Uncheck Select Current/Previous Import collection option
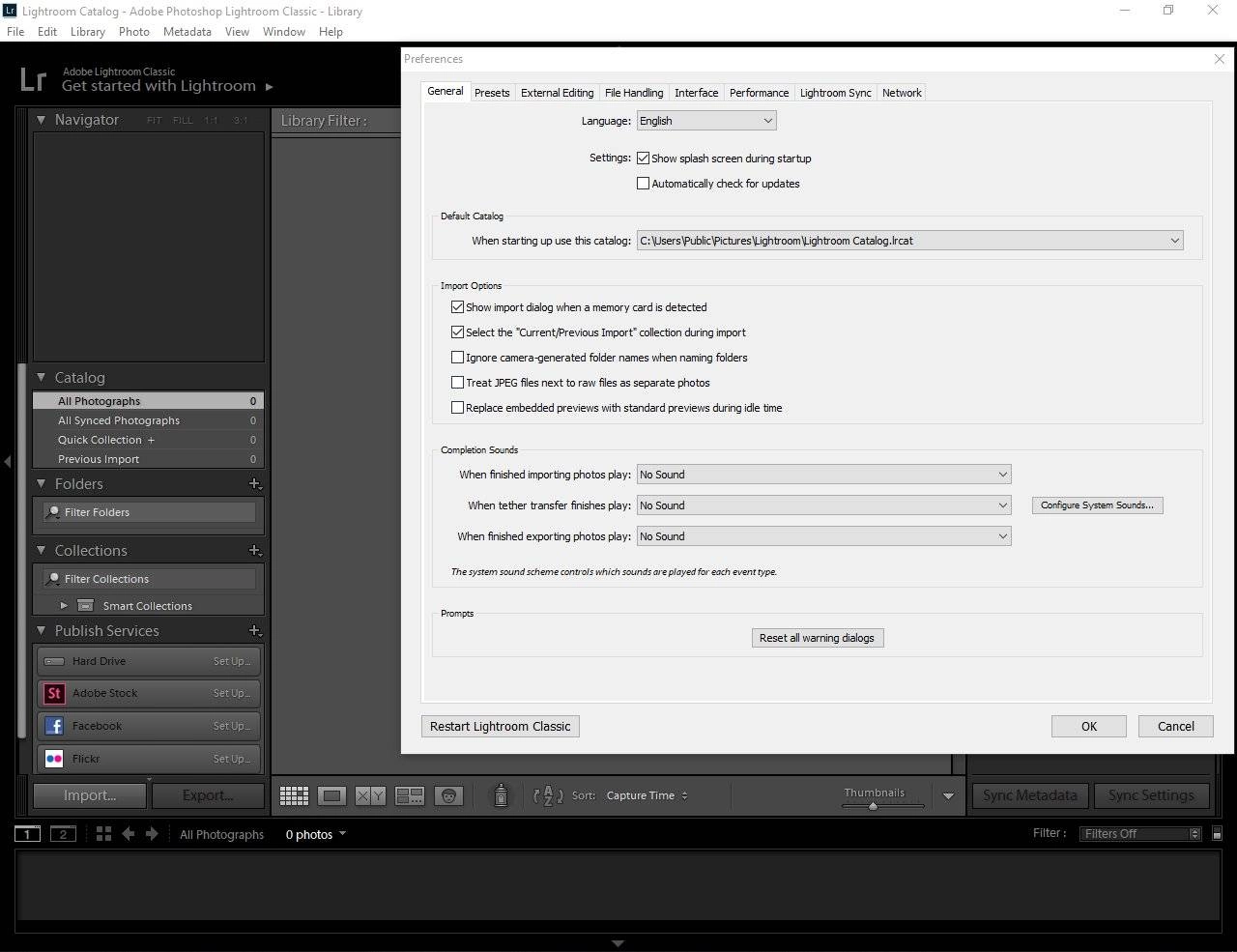Viewport: 1237px width, 952px height. [457, 332]
